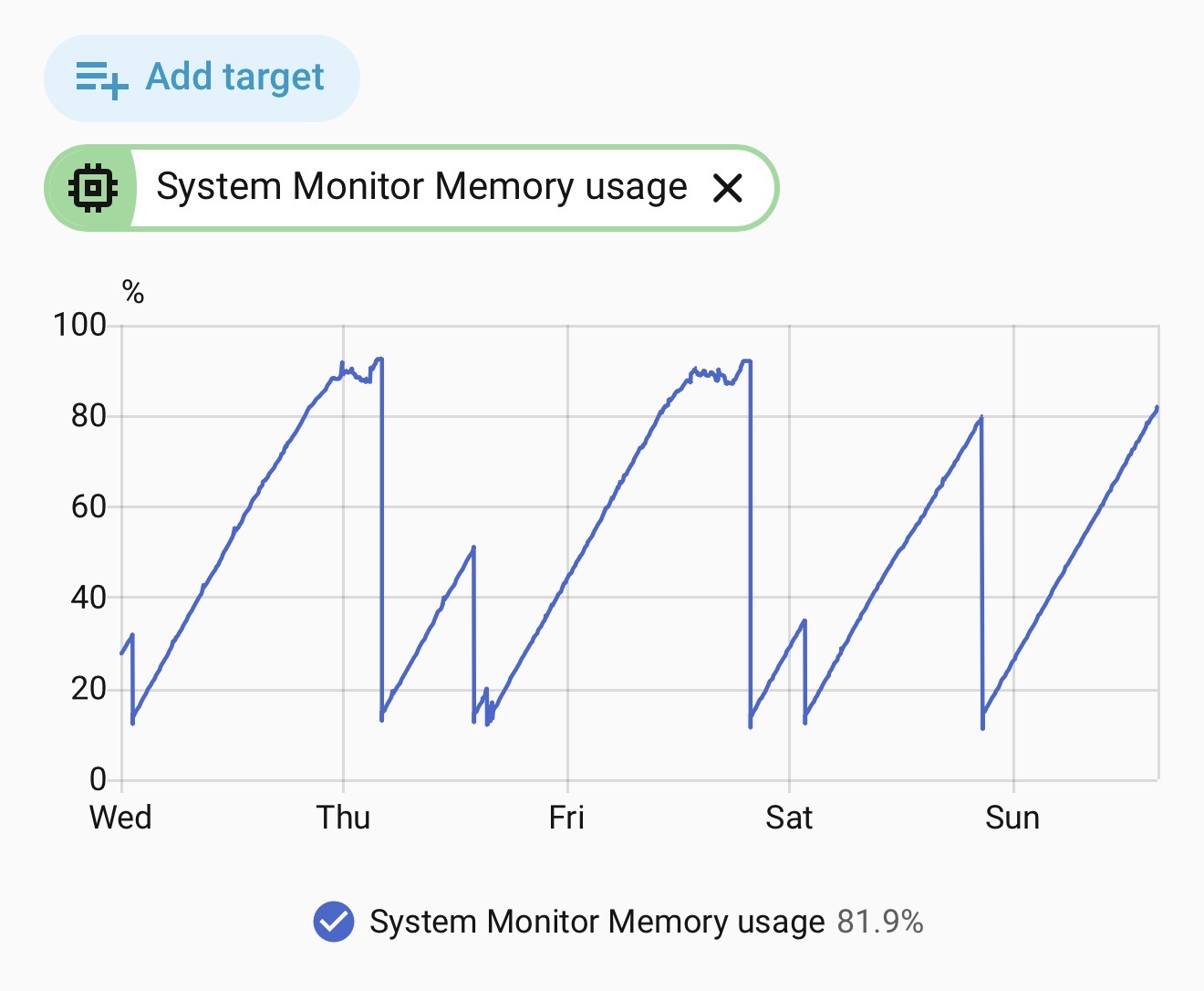Click the 0 label on the percent axis

99,779
